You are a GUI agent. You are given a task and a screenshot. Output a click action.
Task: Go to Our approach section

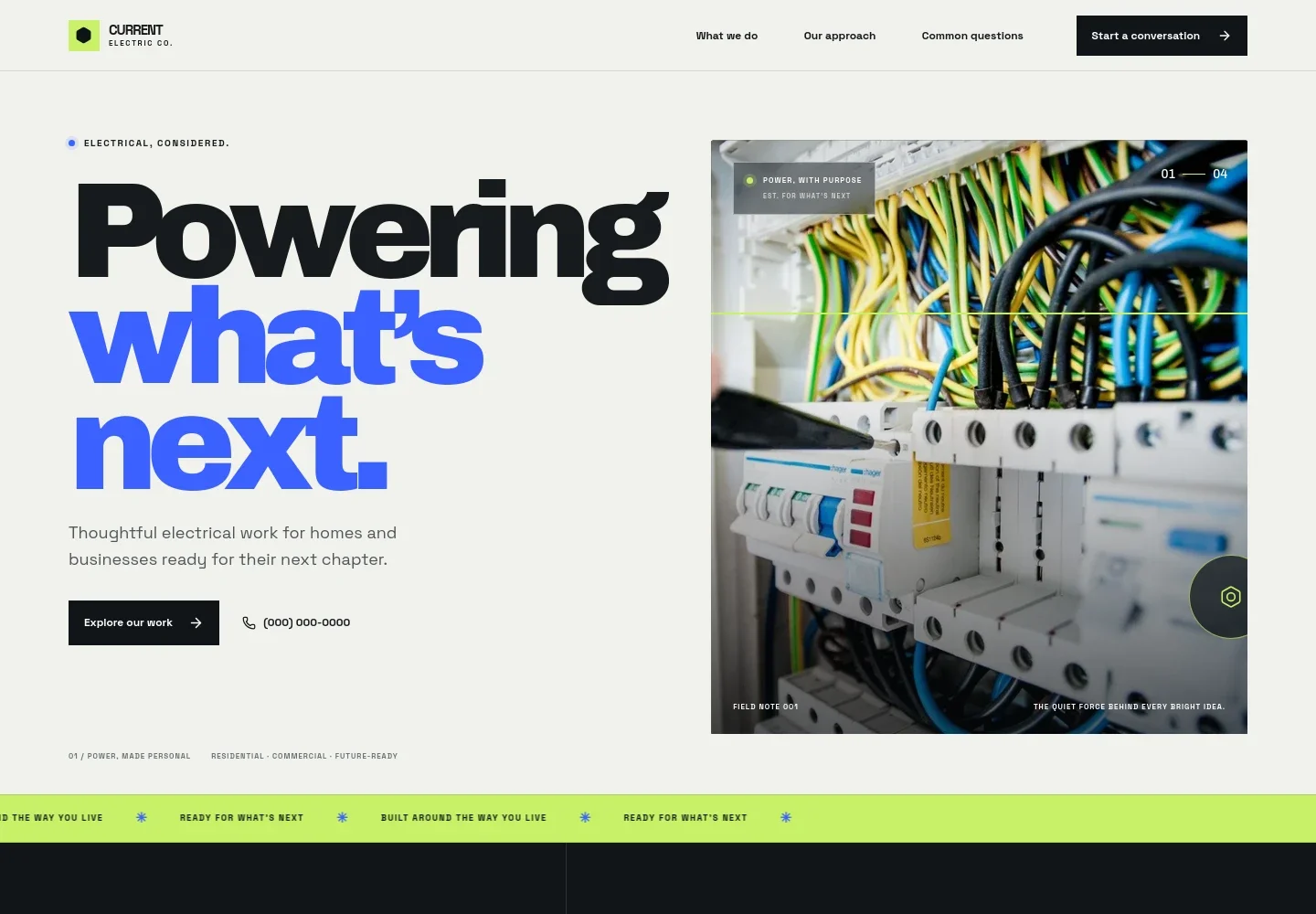[839, 36]
